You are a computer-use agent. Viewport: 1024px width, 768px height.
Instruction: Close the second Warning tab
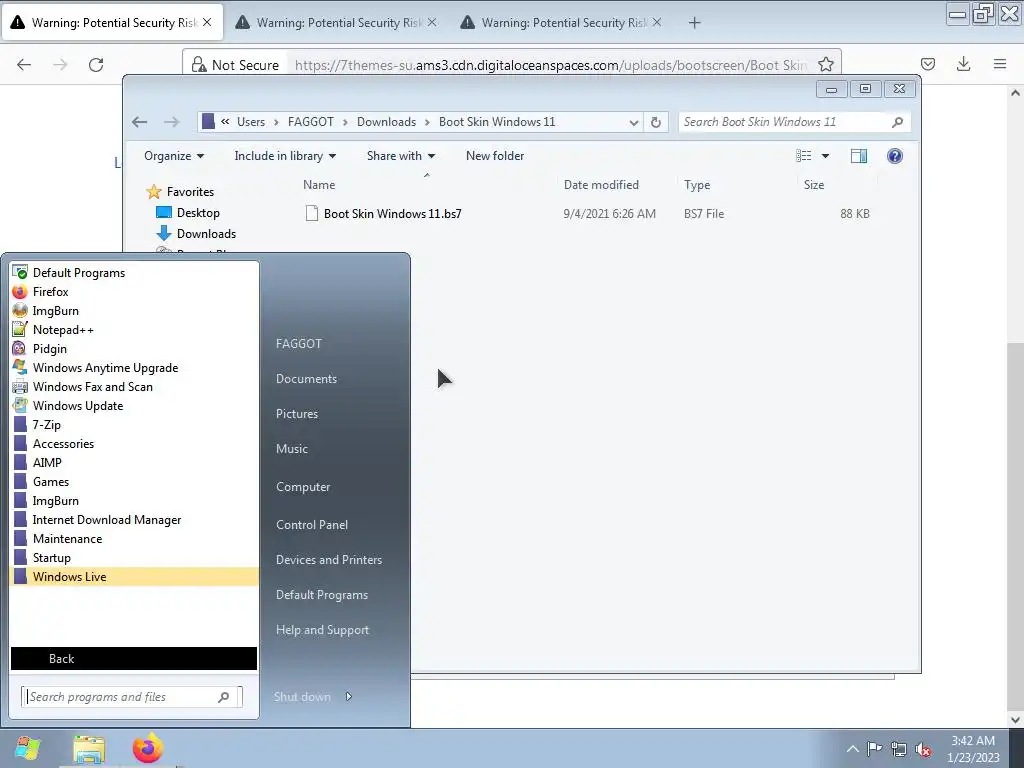pos(432,22)
